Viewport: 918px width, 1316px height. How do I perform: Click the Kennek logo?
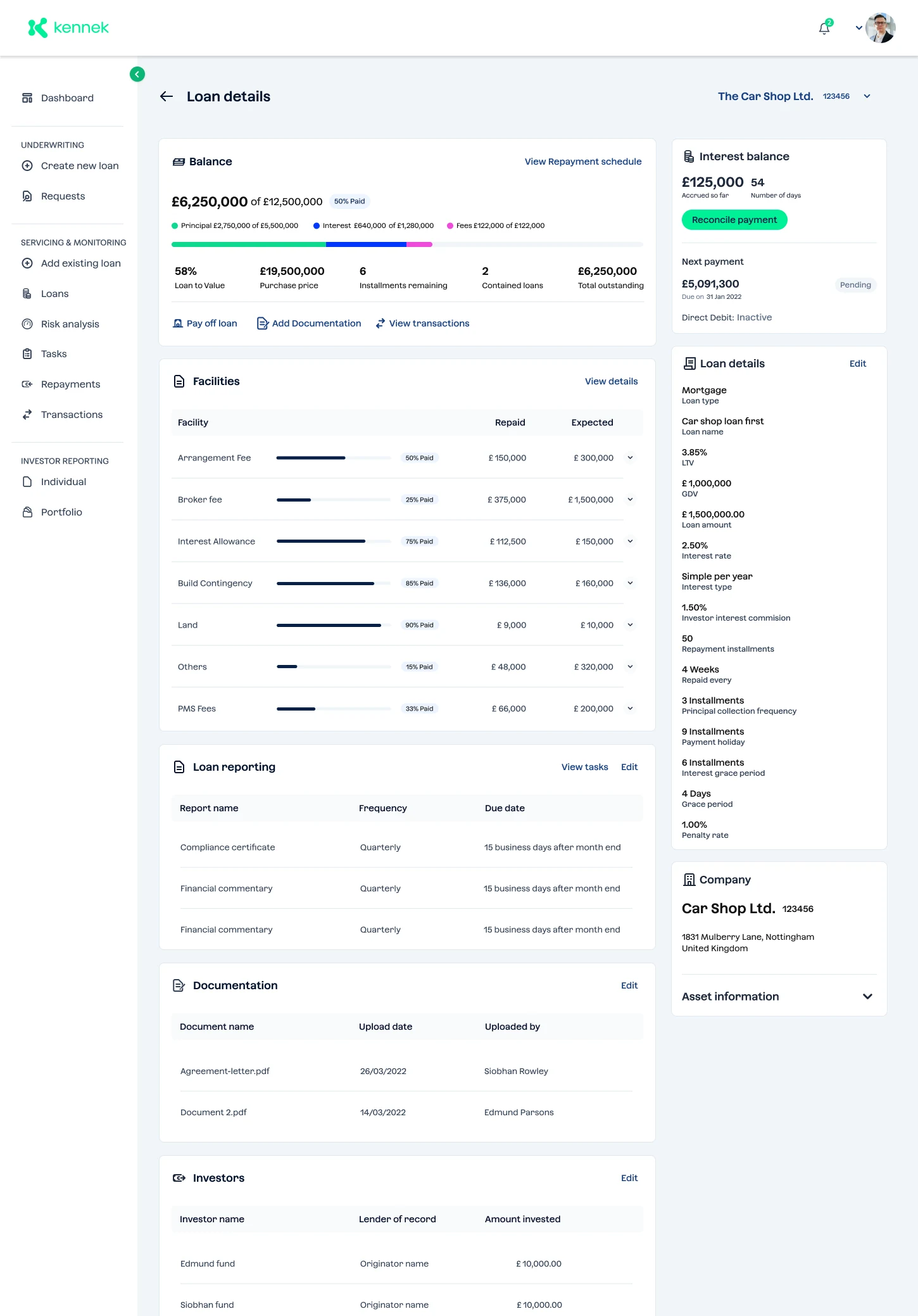point(68,28)
